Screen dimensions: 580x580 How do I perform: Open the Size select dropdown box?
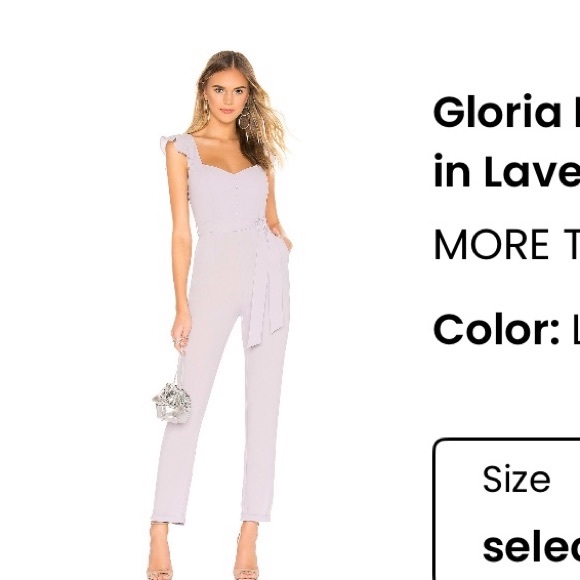tap(506, 509)
